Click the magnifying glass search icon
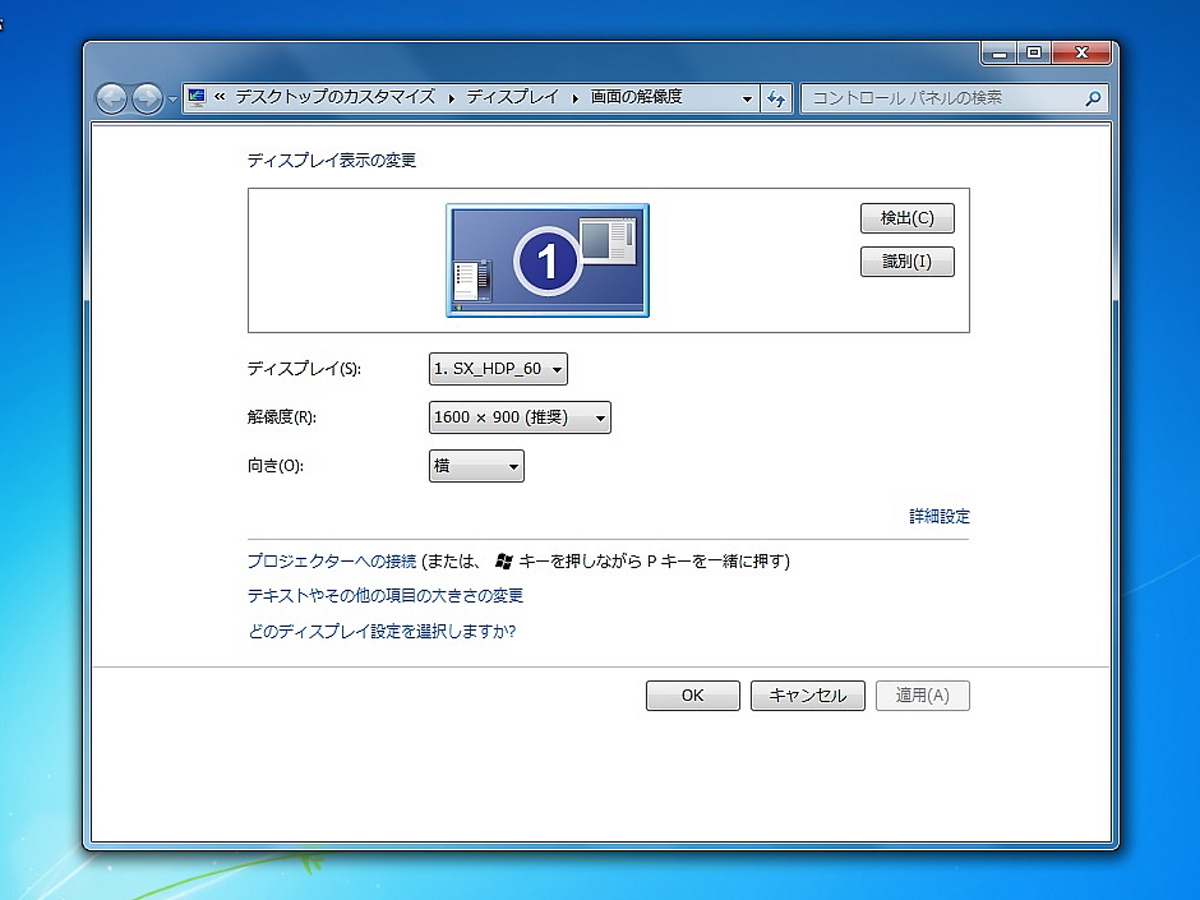This screenshot has height=900, width=1200. [x=1093, y=98]
